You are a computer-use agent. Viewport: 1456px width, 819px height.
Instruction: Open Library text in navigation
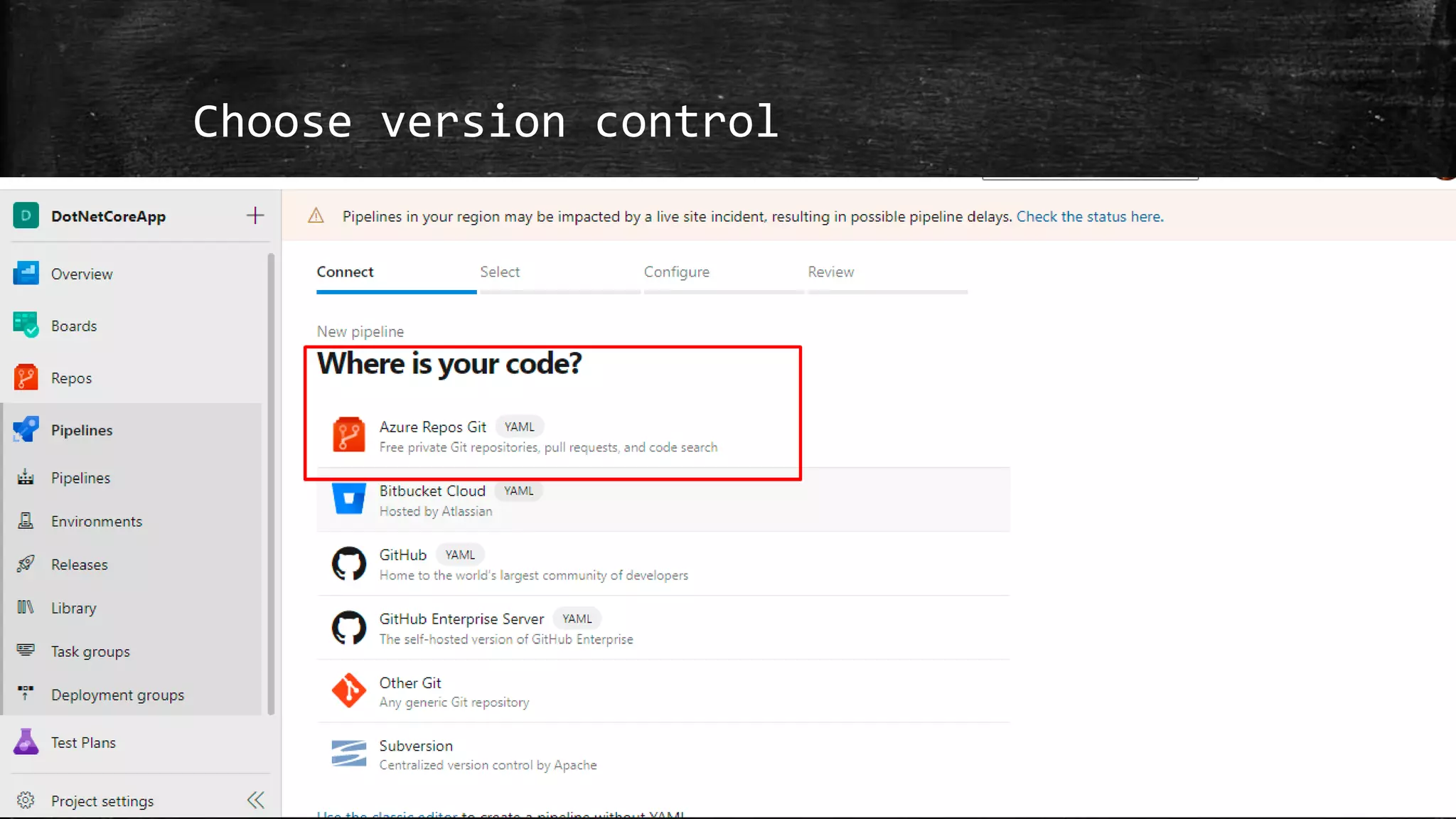tap(73, 608)
